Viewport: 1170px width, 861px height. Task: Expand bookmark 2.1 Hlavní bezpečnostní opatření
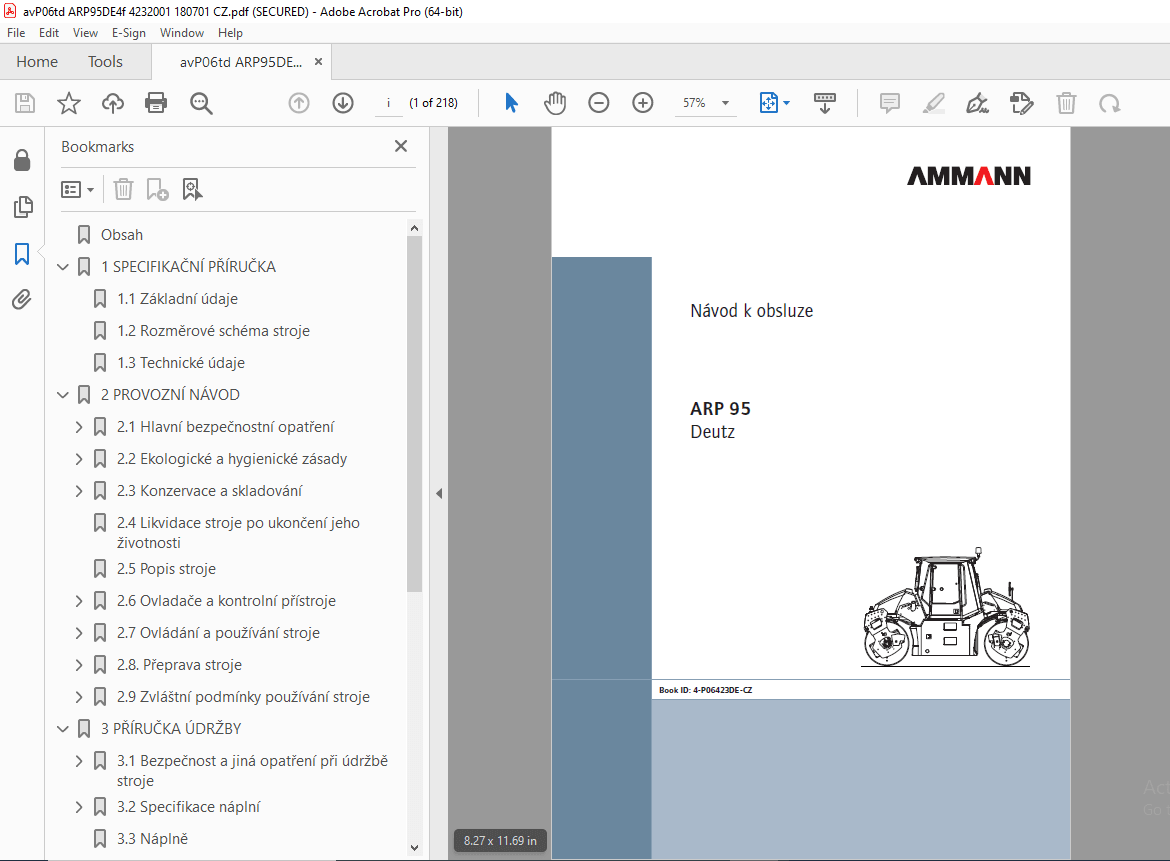tap(79, 425)
